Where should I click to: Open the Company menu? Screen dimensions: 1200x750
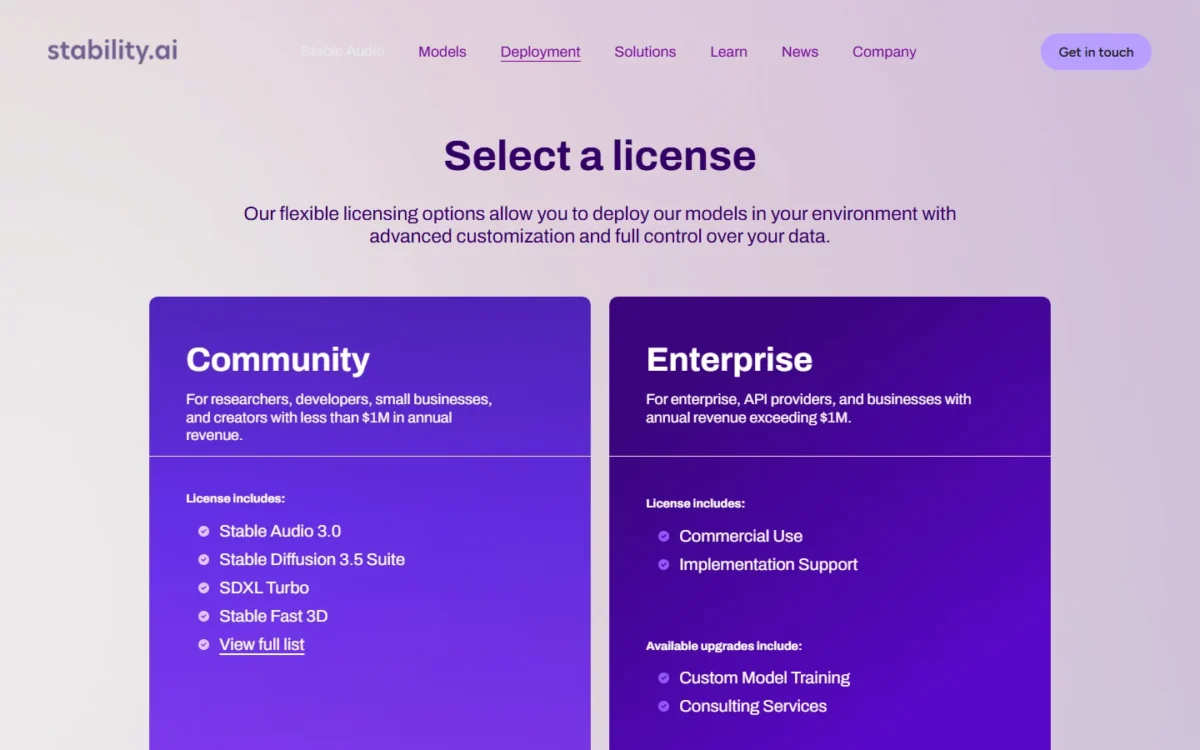(884, 52)
